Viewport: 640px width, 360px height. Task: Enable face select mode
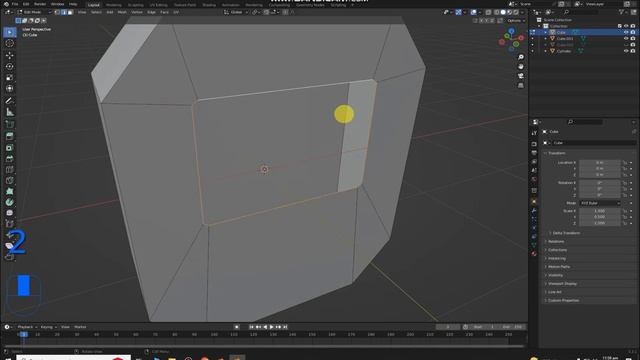pos(70,12)
